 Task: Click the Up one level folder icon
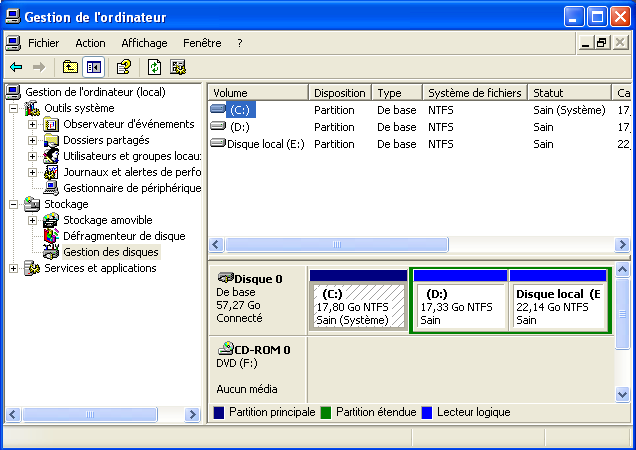70,67
